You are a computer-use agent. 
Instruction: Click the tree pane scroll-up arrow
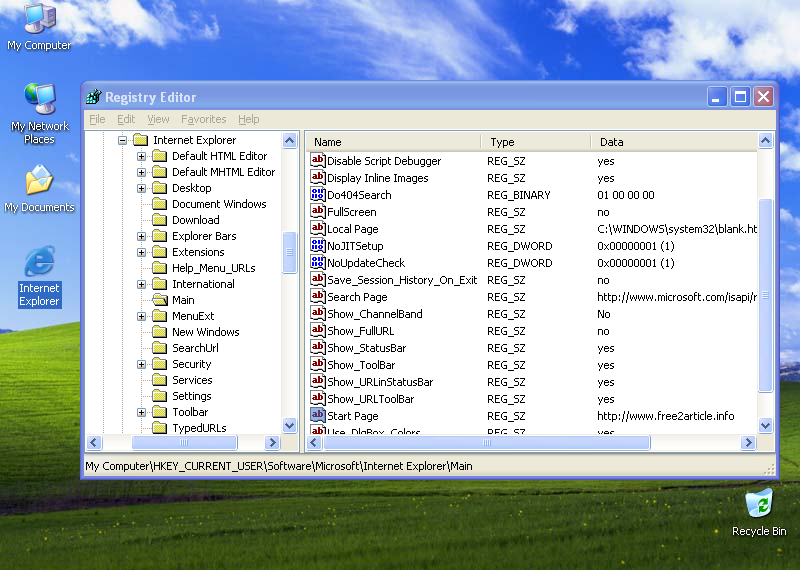click(289, 140)
